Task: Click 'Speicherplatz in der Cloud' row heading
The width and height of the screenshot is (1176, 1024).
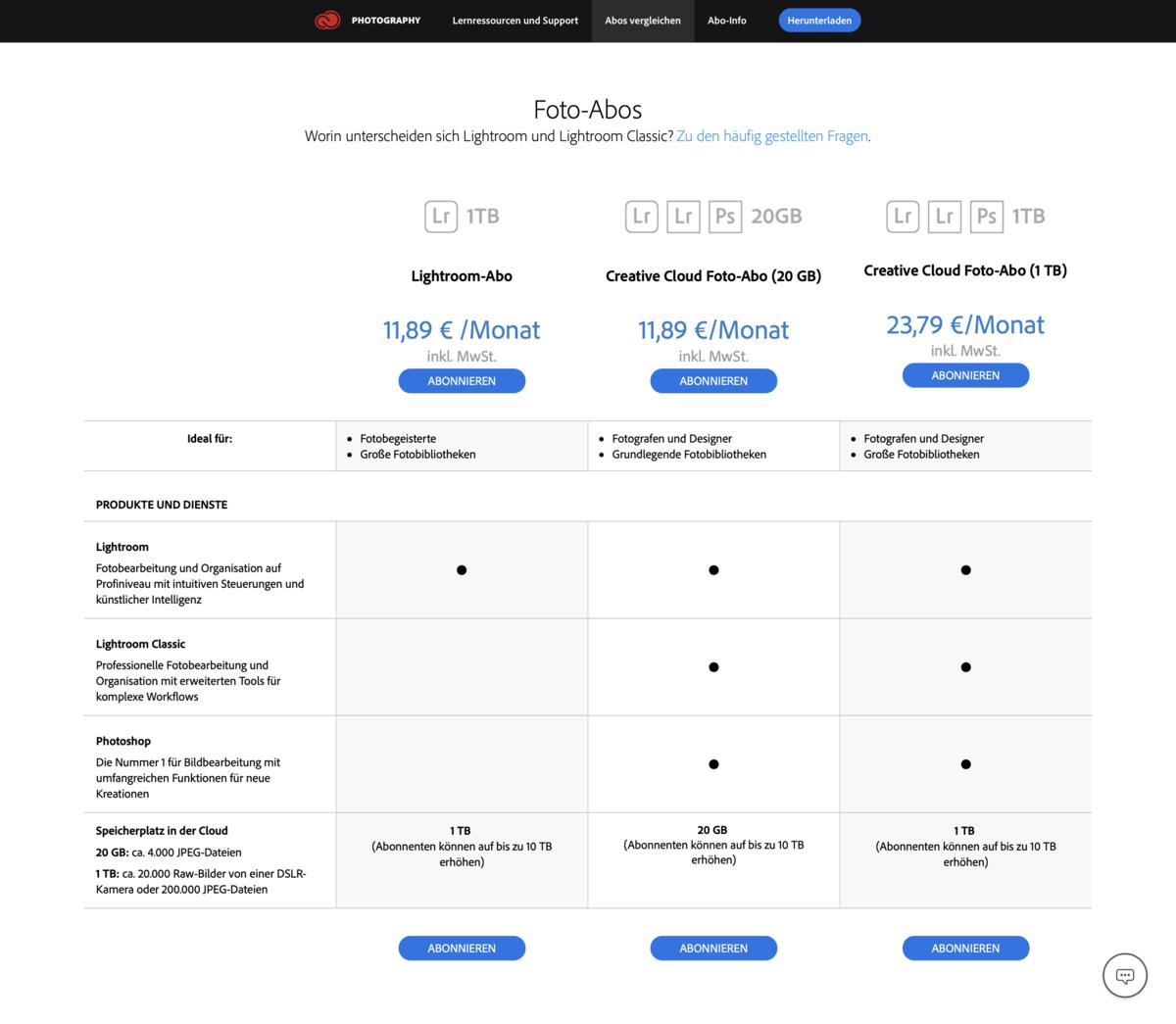Action: point(162,830)
